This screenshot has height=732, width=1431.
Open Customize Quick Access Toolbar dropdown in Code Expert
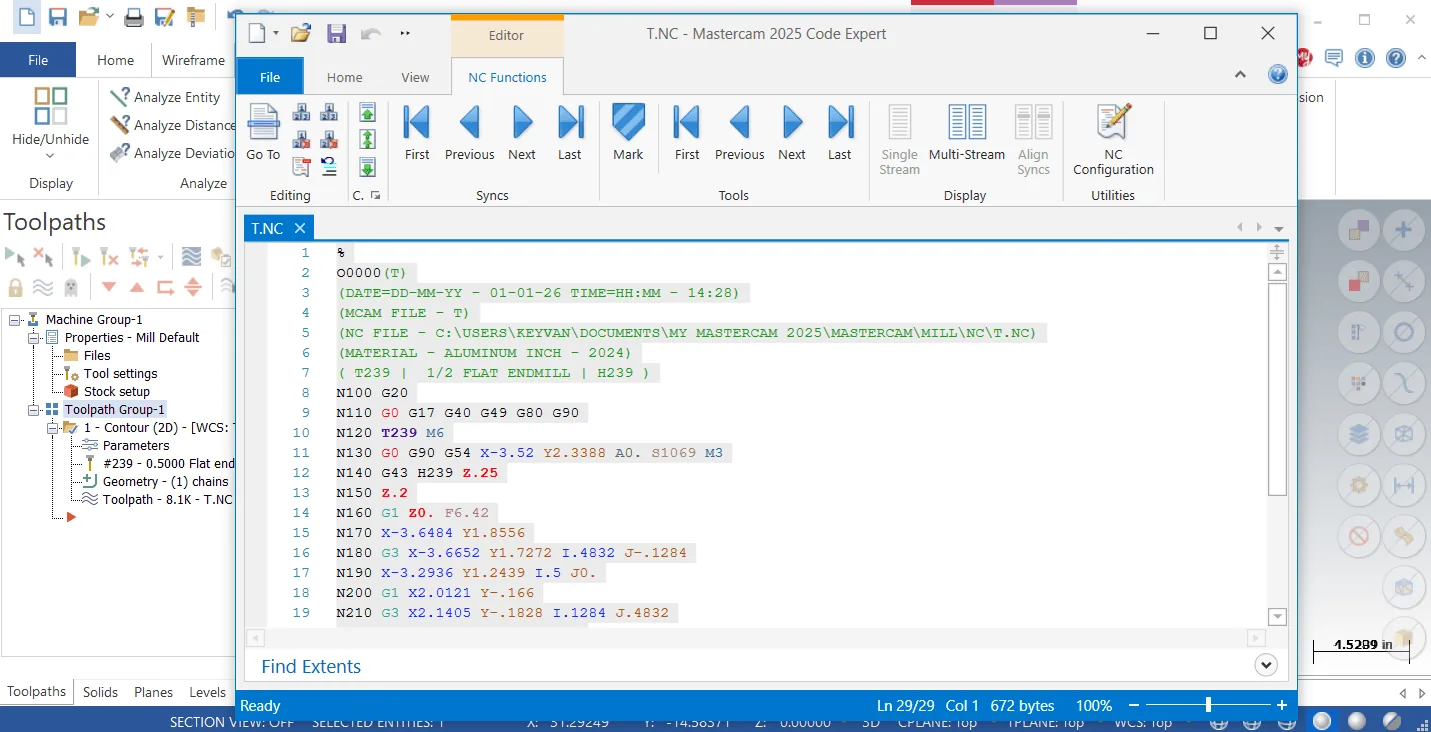point(405,34)
